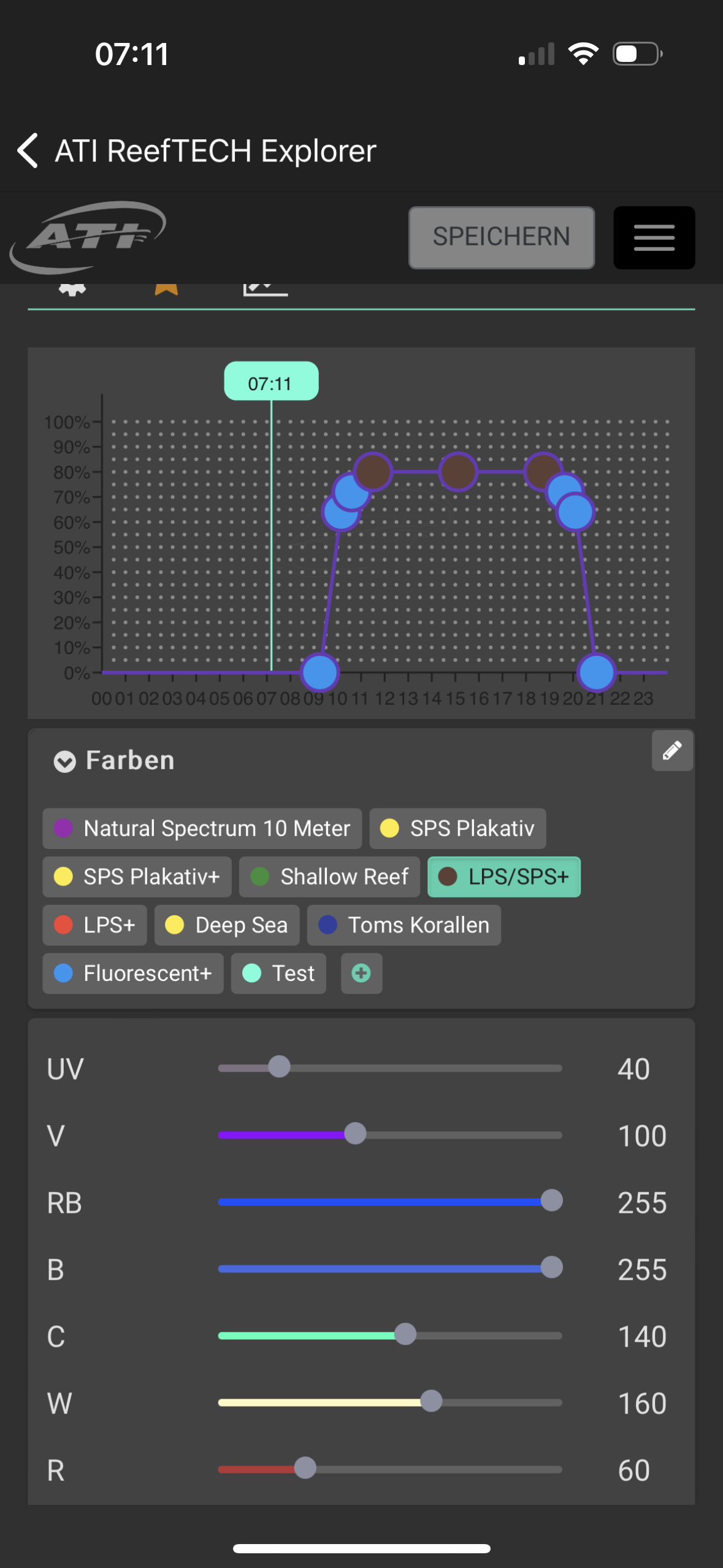Image resolution: width=723 pixels, height=1568 pixels.
Task: Select the Toms Korallen preset
Action: pyautogui.click(x=404, y=925)
